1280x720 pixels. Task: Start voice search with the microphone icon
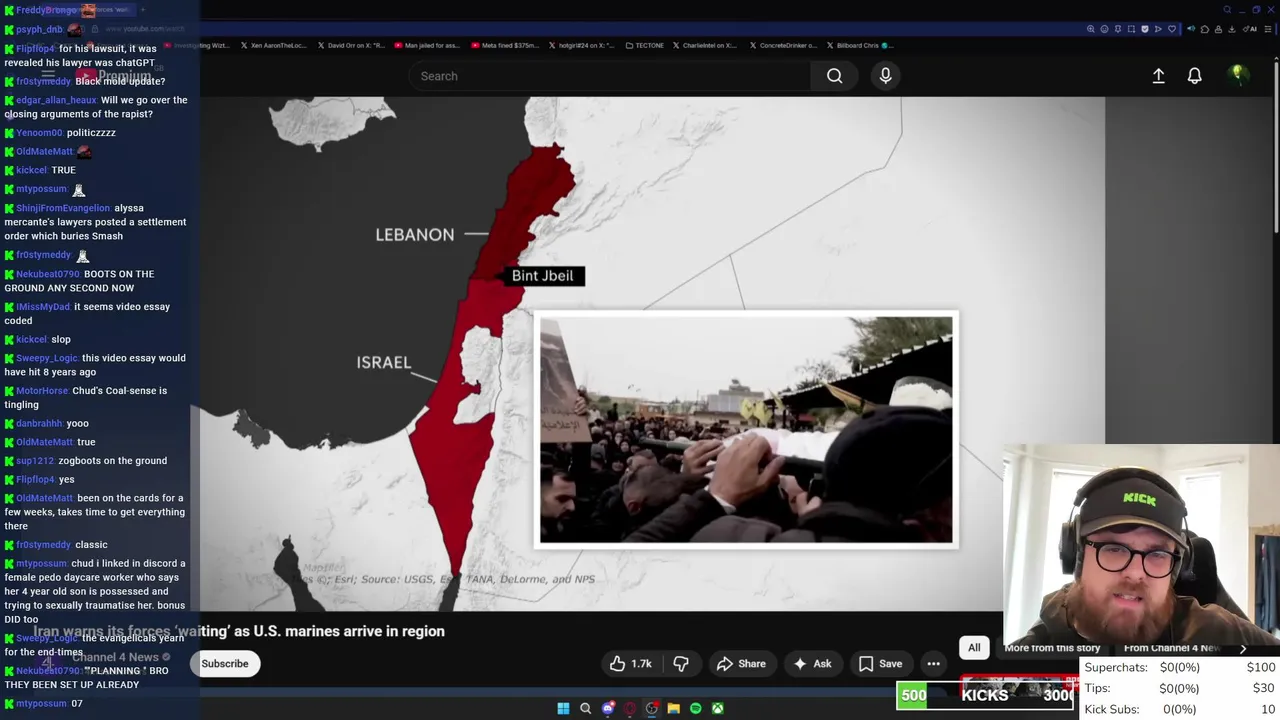(885, 76)
